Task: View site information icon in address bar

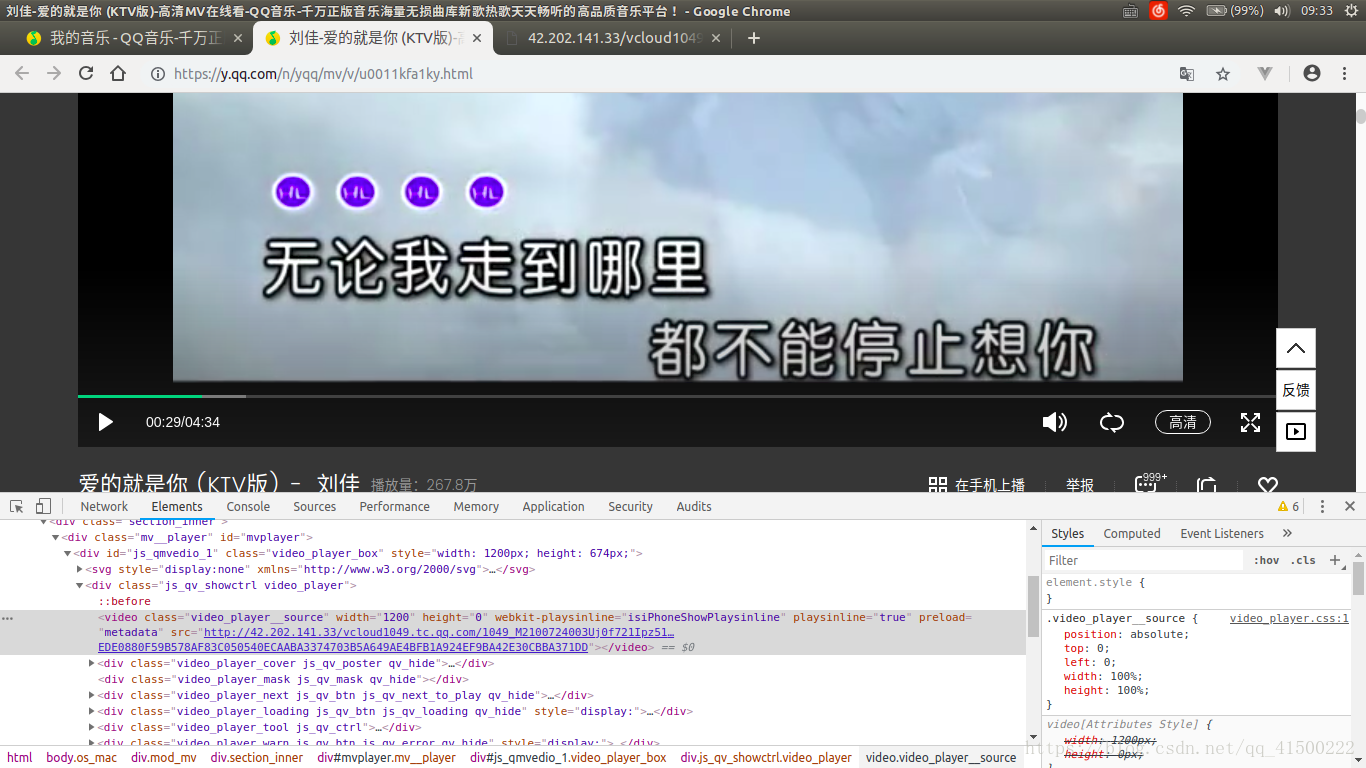Action: (157, 74)
